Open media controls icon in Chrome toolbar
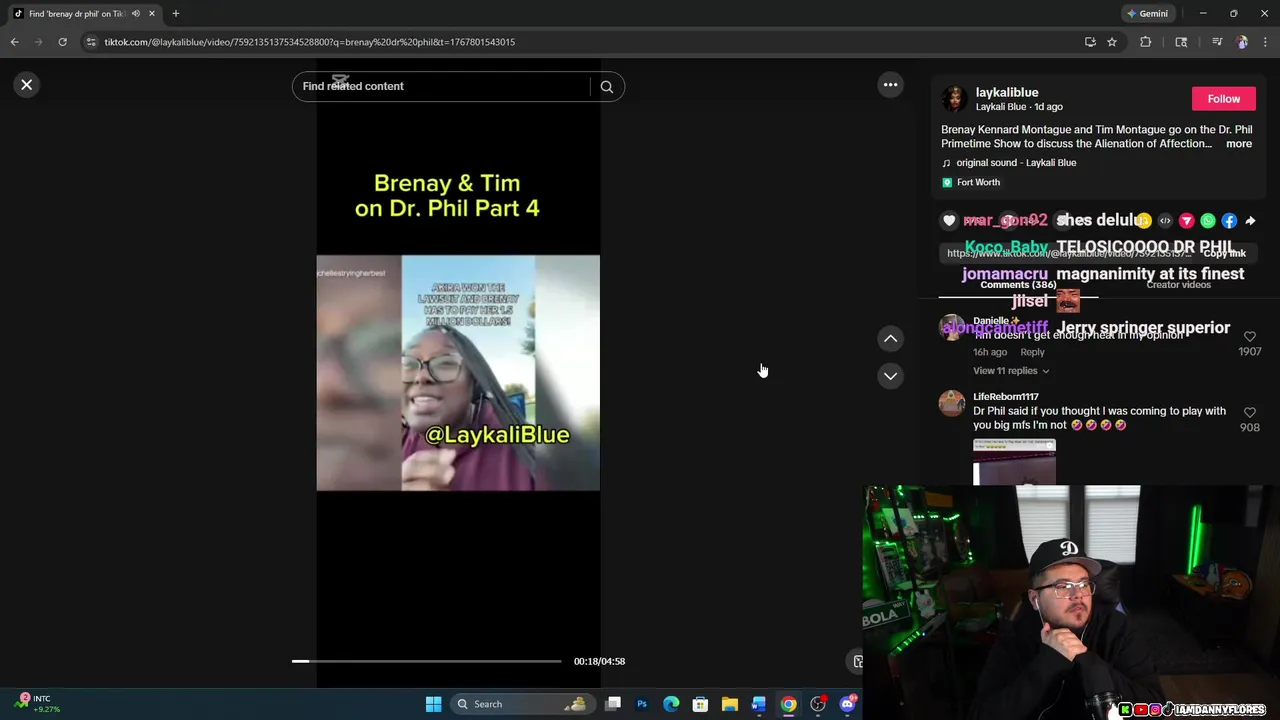 [1217, 42]
